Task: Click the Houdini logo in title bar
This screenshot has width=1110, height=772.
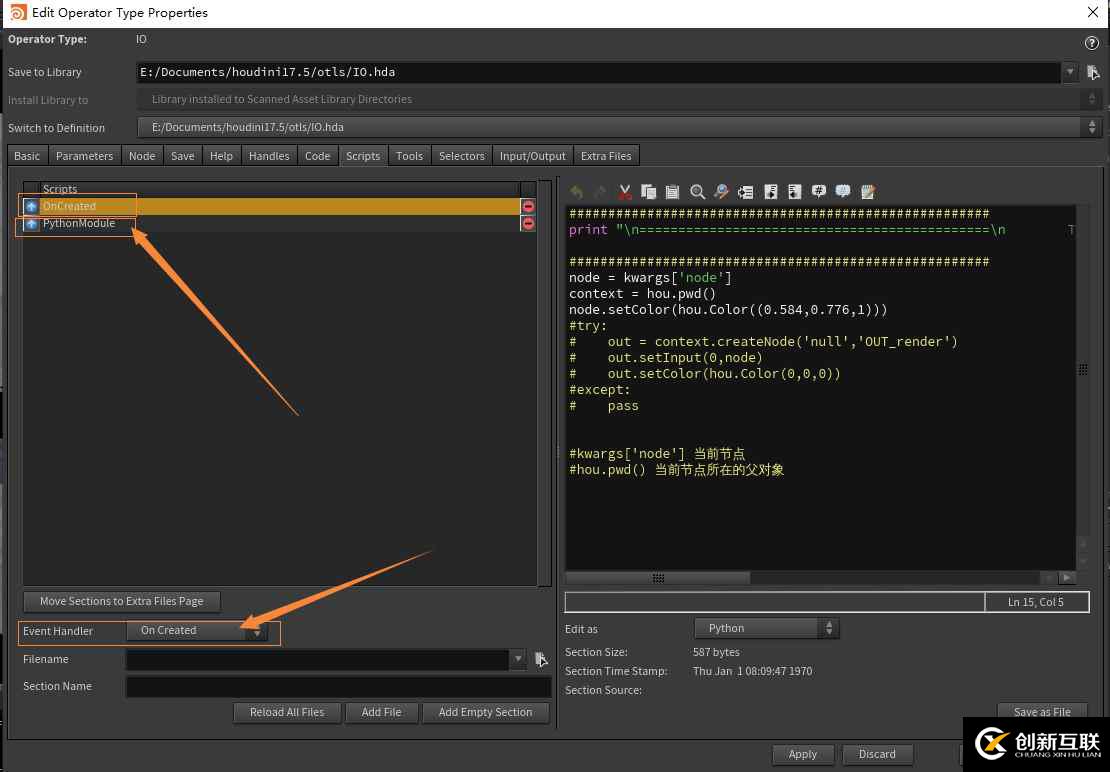Action: 18,12
